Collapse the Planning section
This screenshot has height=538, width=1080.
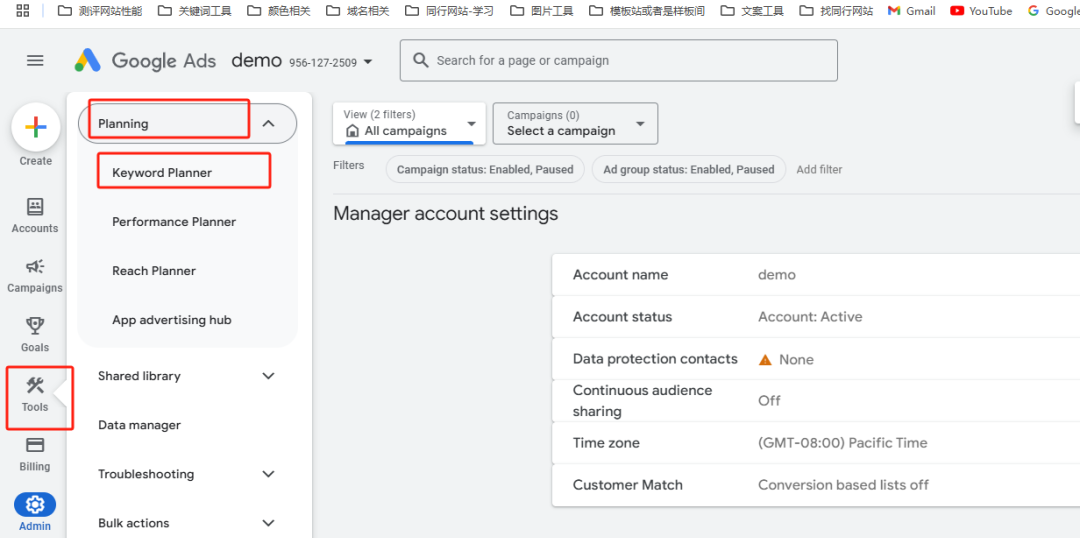tap(268, 124)
